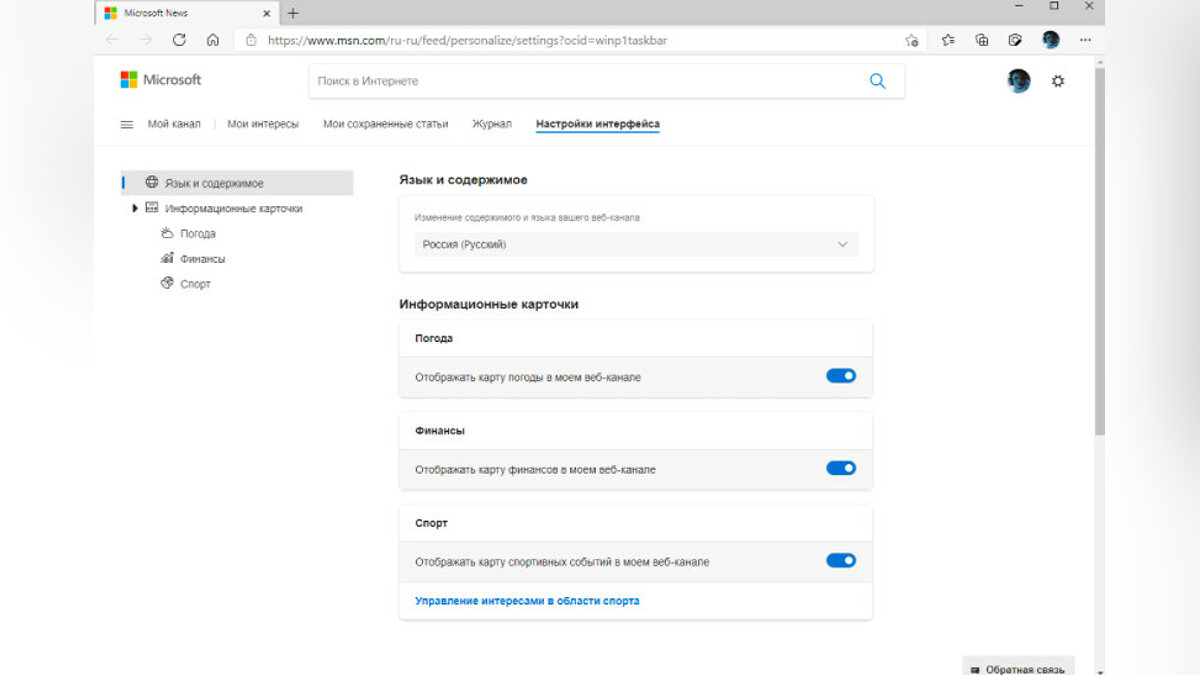1200x675 pixels.
Task: Add this page to favorites star icon
Action: (911, 40)
